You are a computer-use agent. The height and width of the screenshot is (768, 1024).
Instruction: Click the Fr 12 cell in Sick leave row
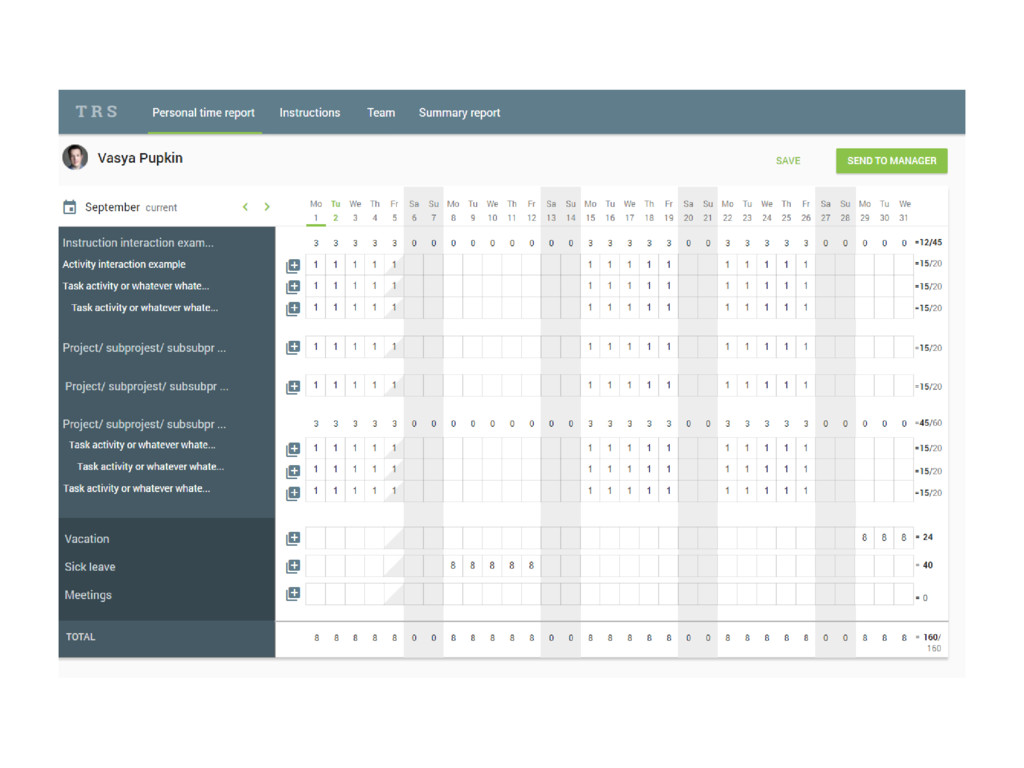531,566
